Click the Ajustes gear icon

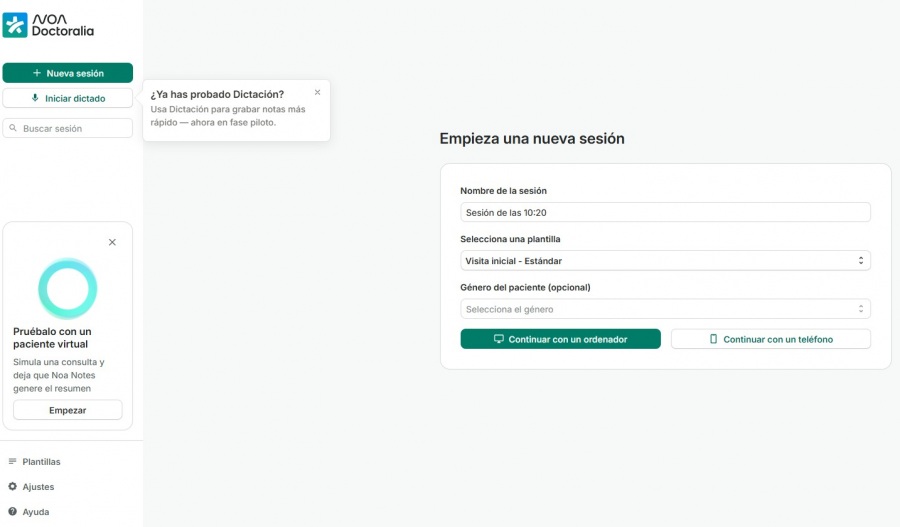click(x=13, y=486)
